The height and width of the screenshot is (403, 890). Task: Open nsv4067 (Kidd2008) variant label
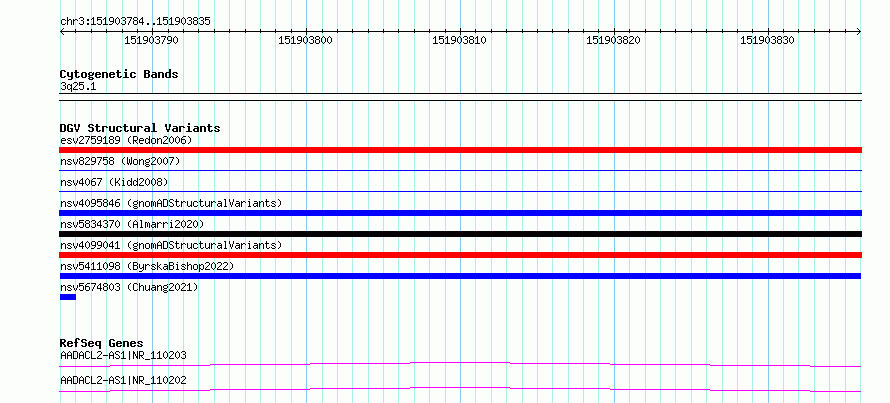click(114, 182)
